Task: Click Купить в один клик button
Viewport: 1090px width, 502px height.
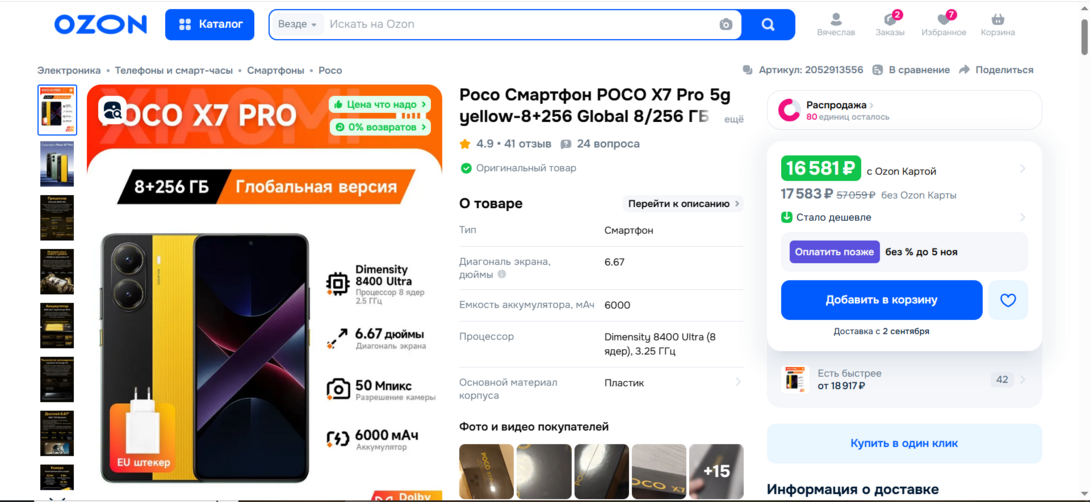Action: (x=904, y=443)
